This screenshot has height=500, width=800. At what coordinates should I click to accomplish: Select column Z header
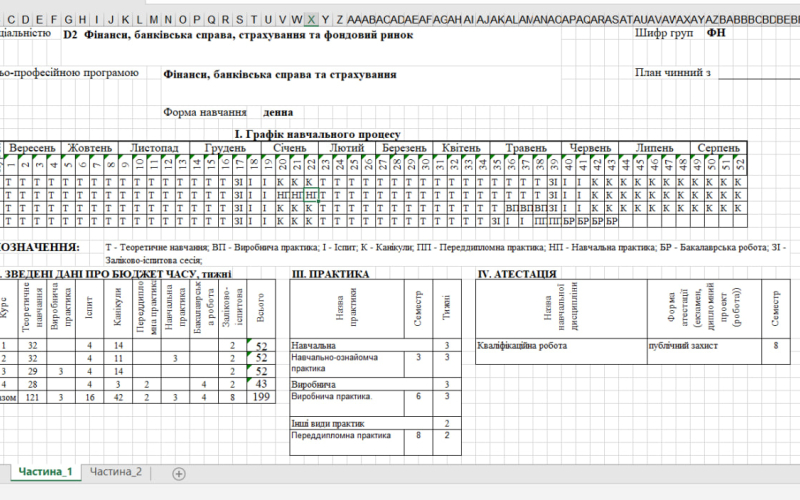point(340,20)
